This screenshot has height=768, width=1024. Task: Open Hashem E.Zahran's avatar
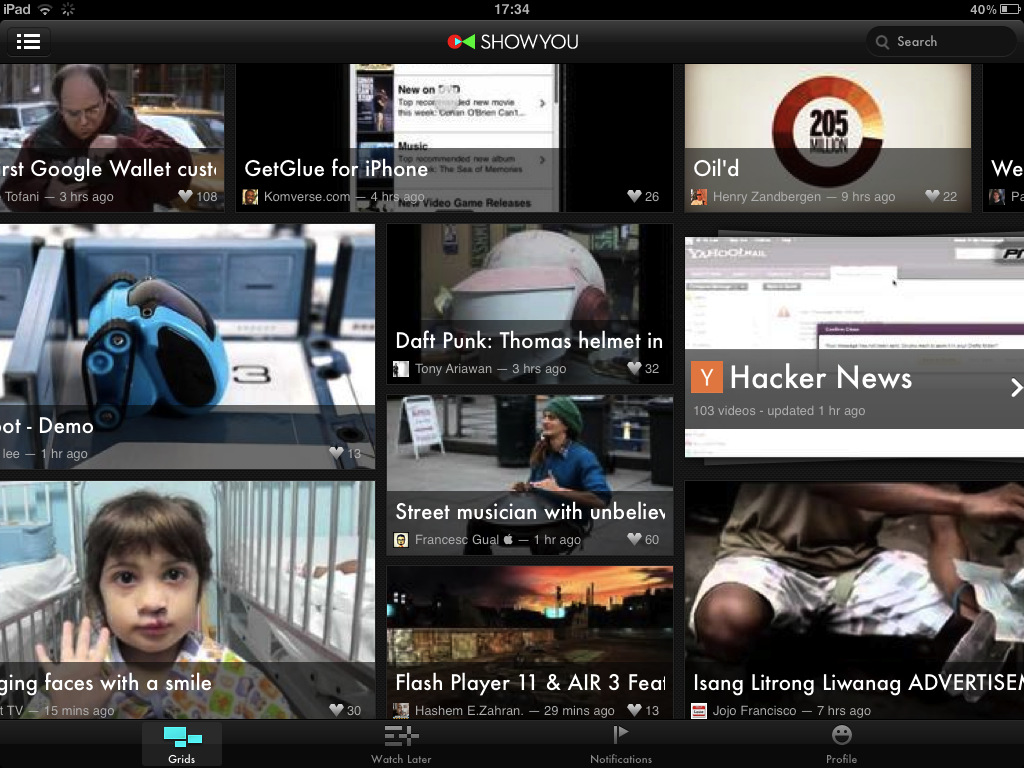tap(400, 711)
